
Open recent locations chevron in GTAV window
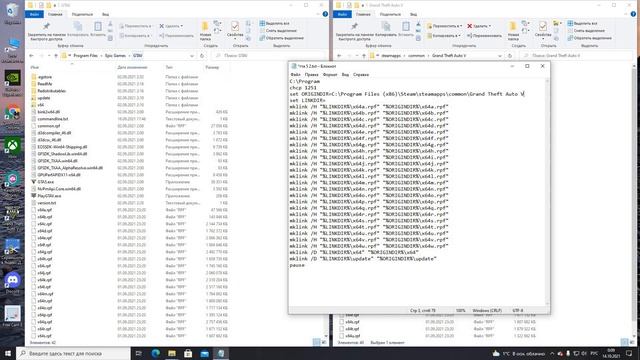[x=49, y=56]
